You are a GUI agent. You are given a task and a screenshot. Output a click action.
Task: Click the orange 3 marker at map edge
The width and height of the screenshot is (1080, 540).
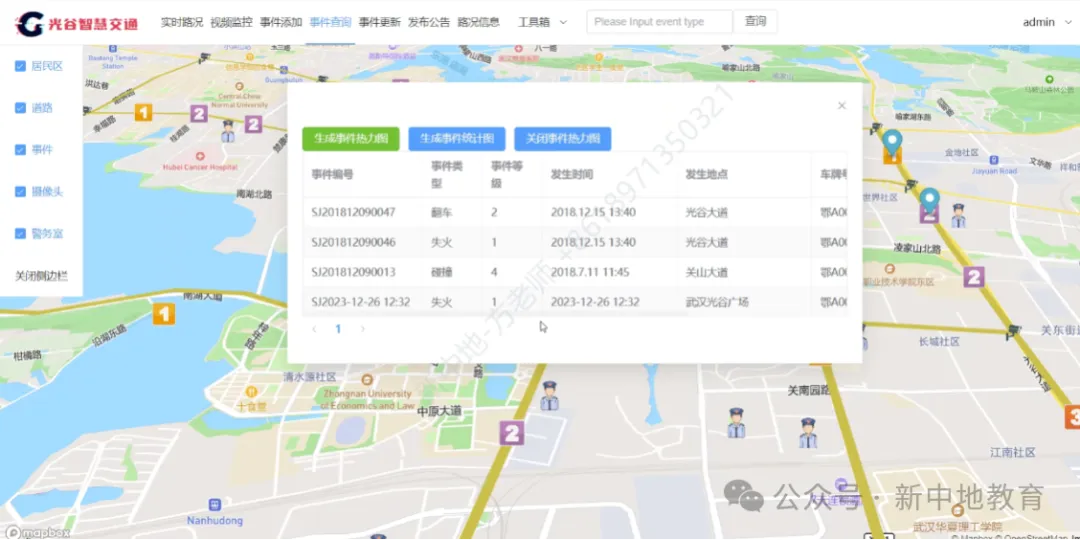(1072, 417)
